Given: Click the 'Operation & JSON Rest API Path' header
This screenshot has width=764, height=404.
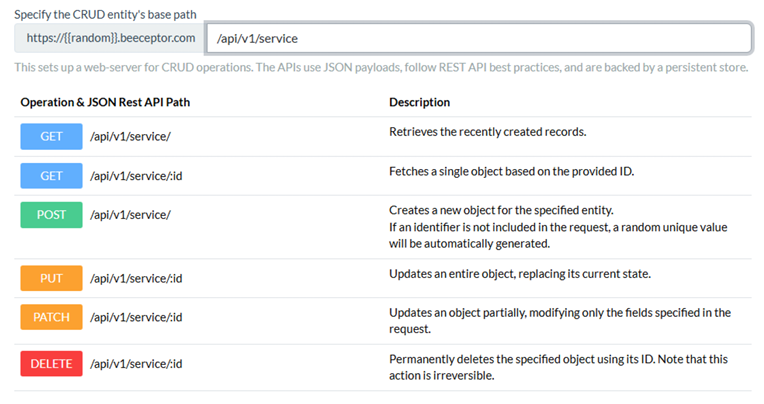Looking at the screenshot, I should tap(105, 102).
